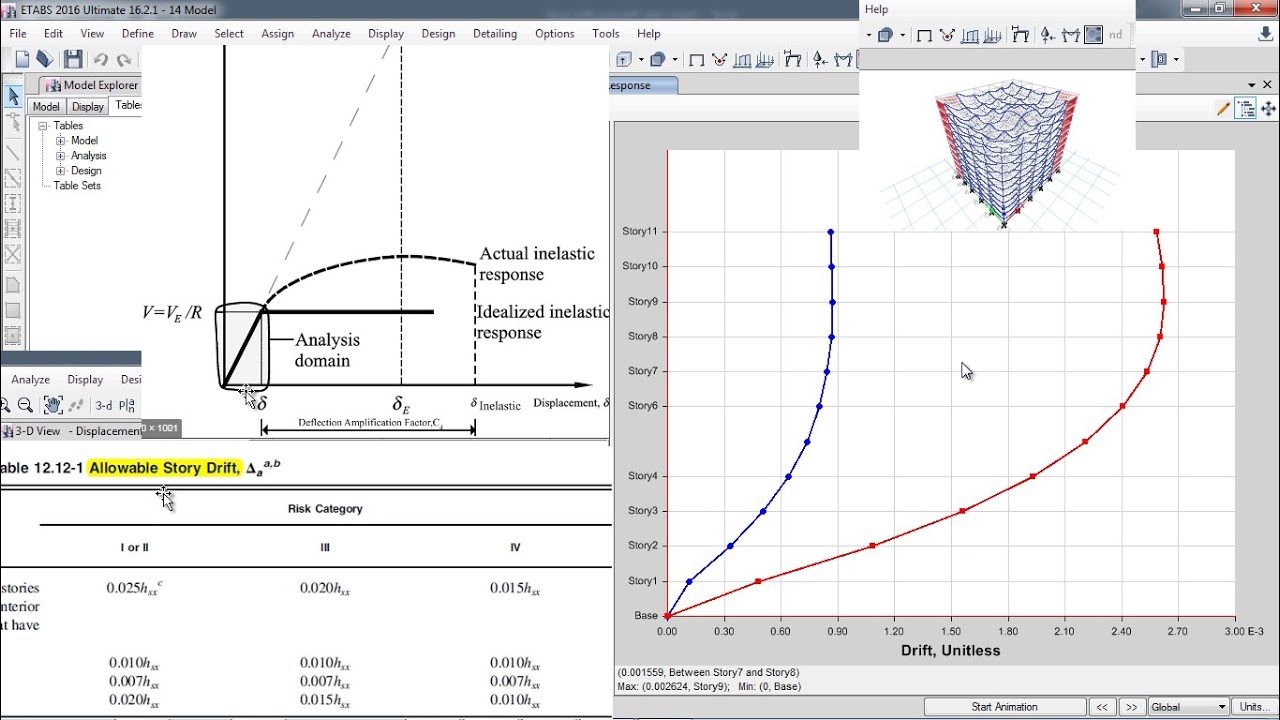Open the Detailing menu
Image resolution: width=1280 pixels, height=720 pixels.
tap(495, 33)
